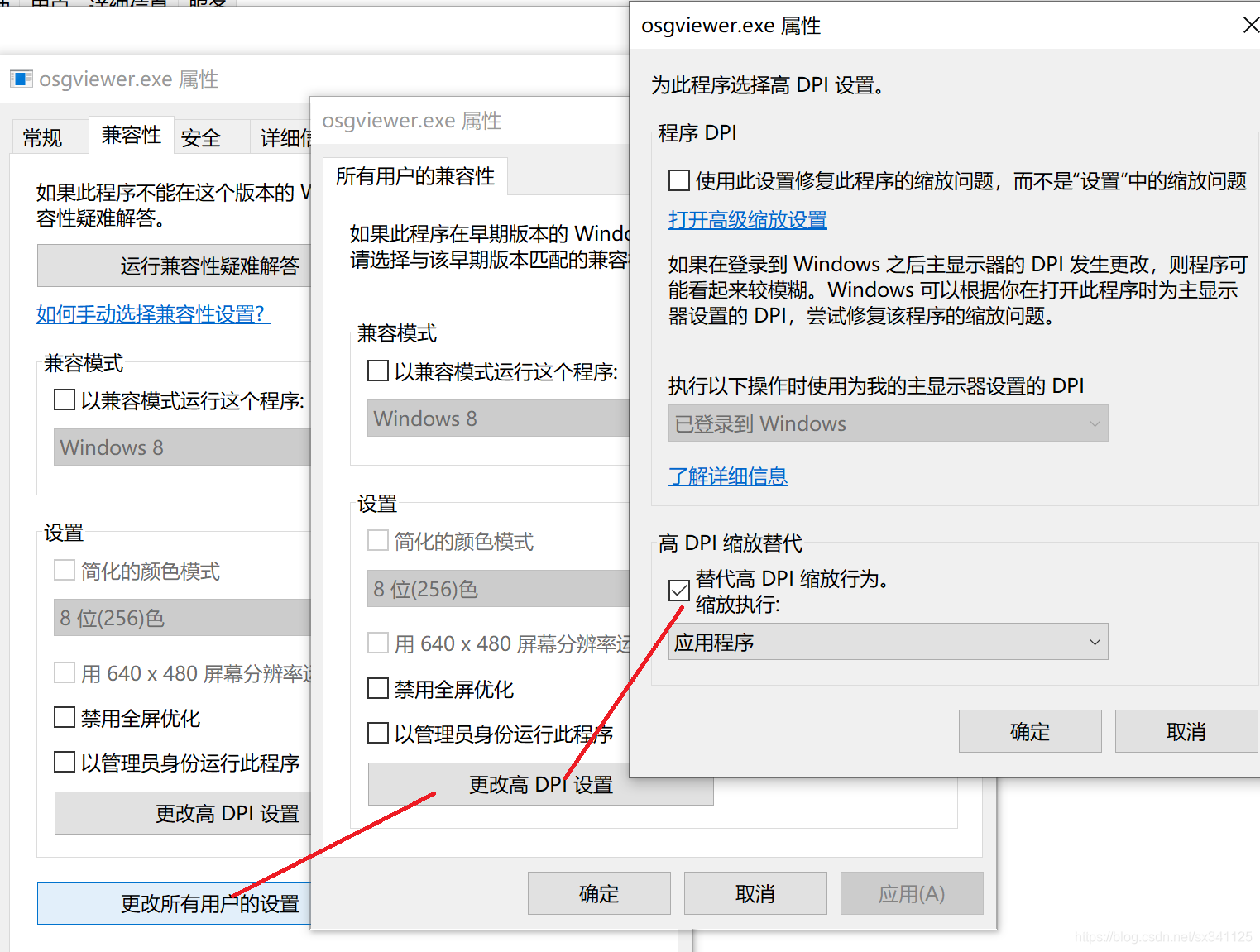Cancel the all-users compatibility dialog
The height and width of the screenshot is (952, 1260).
click(x=755, y=893)
